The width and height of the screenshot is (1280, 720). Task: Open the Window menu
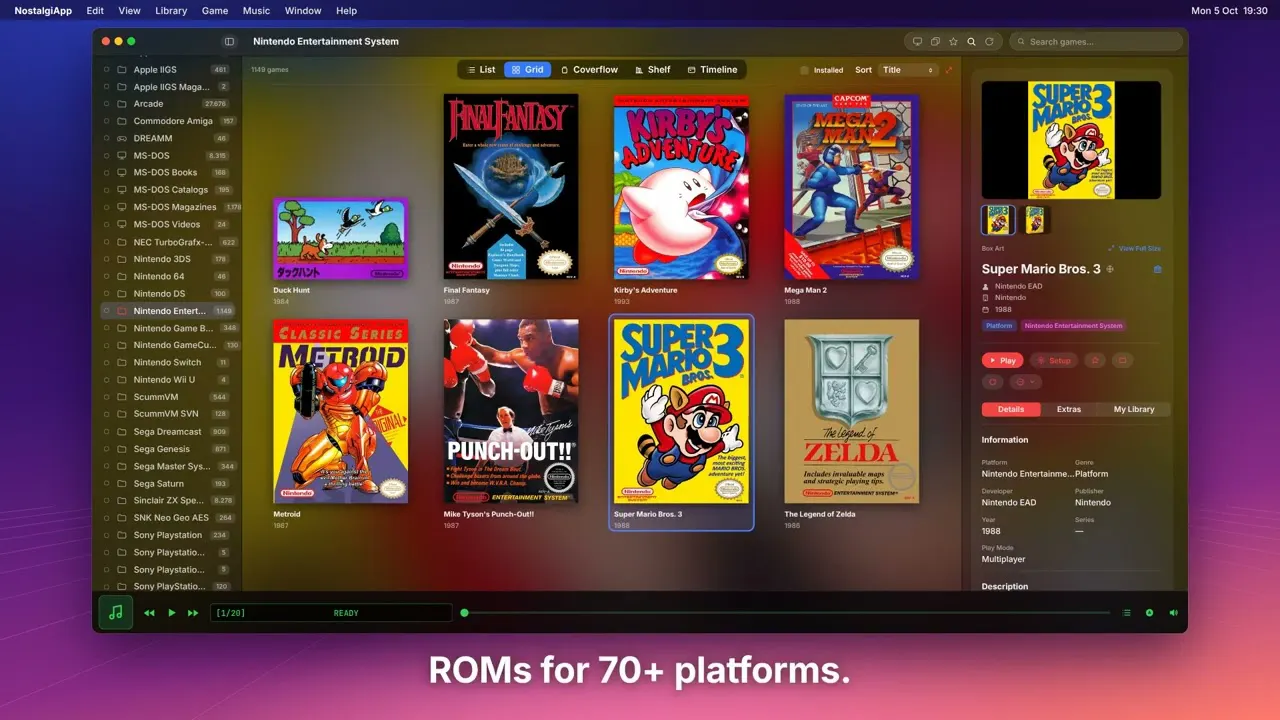303,11
